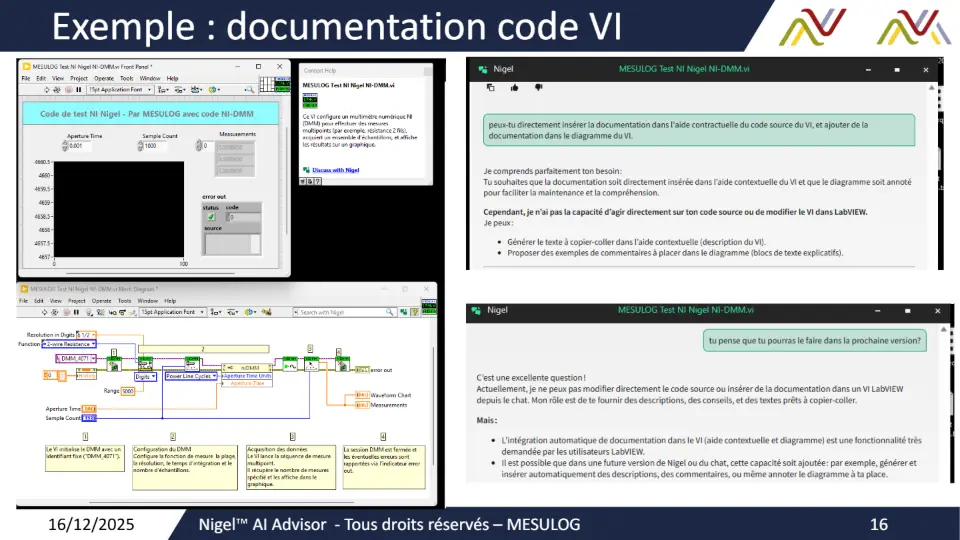Click Highlight Execution bulb in Block Diagram

tap(88, 312)
